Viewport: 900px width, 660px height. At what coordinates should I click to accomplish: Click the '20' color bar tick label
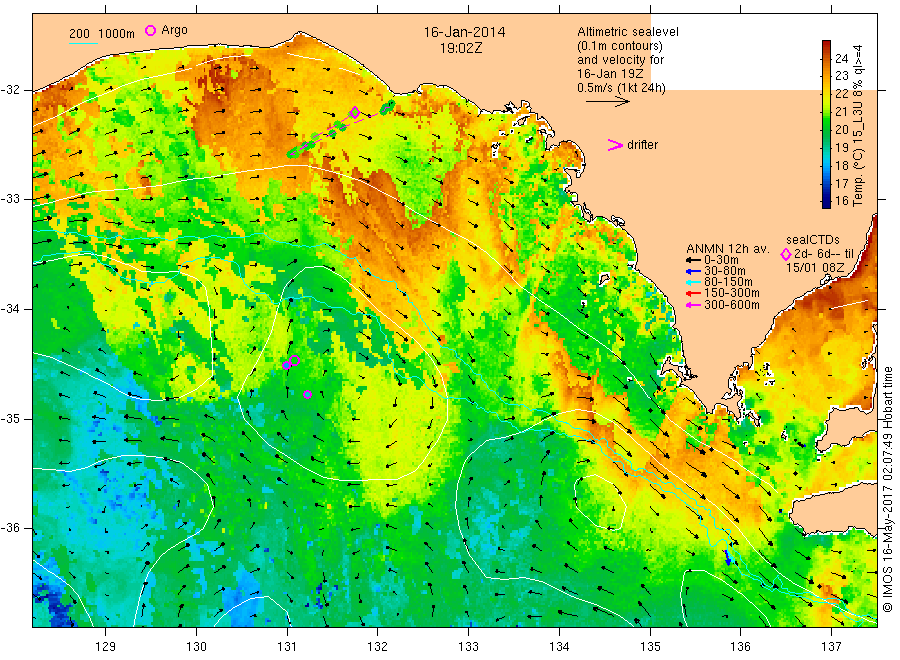pos(841,129)
